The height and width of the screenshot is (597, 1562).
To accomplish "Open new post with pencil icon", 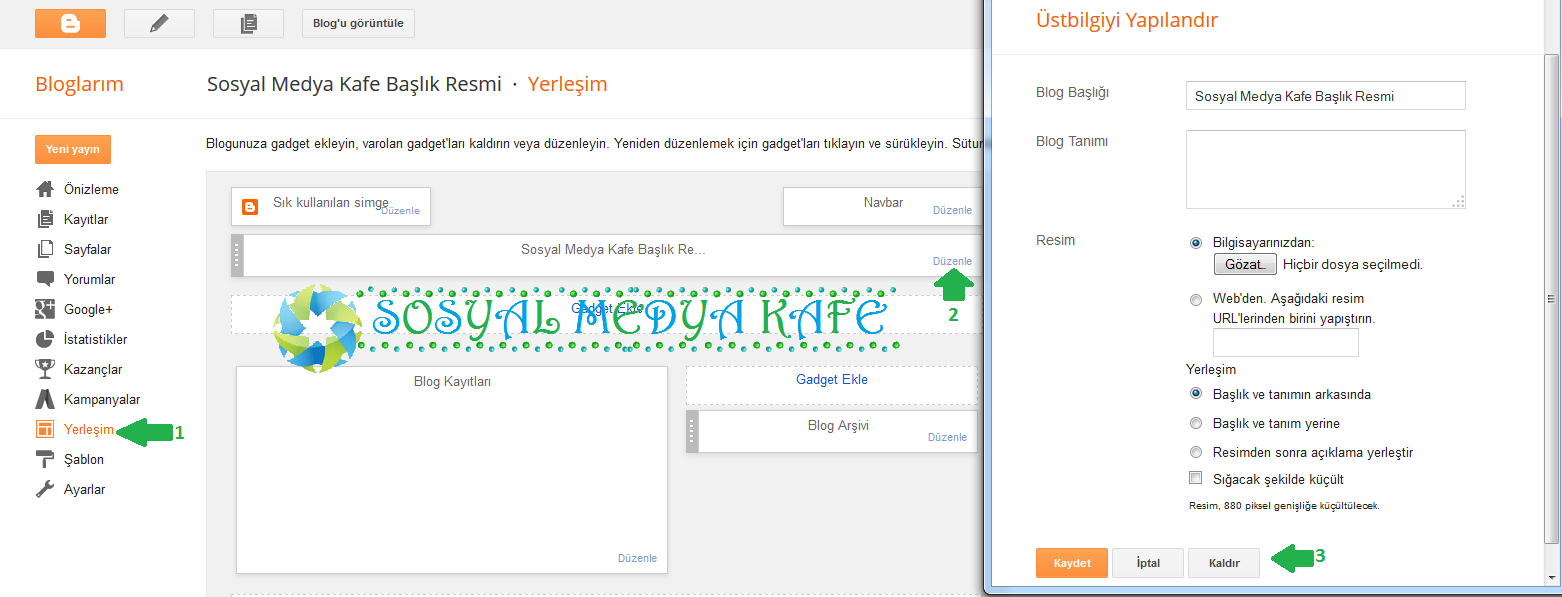I will click(x=159, y=23).
